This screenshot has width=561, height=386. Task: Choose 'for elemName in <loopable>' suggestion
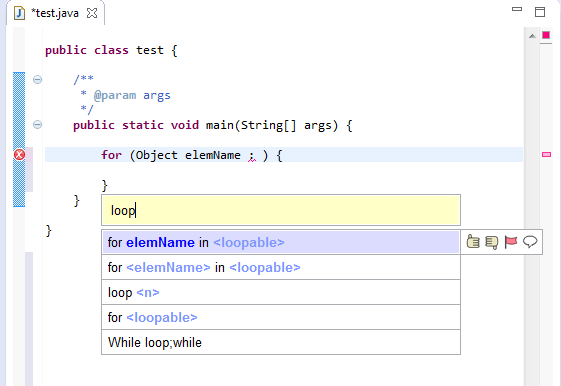tap(280, 243)
